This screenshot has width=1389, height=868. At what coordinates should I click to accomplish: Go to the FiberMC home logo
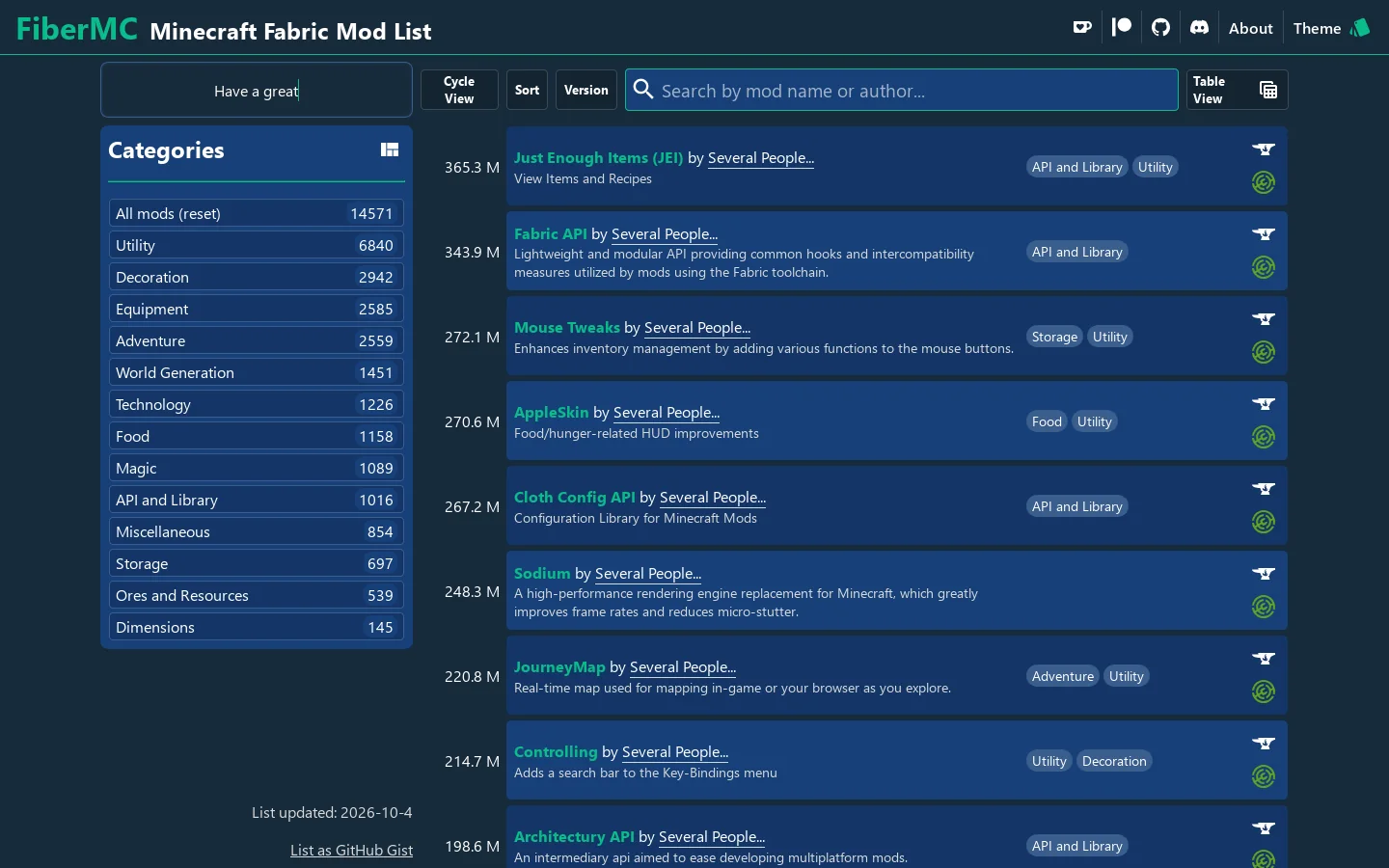77,29
